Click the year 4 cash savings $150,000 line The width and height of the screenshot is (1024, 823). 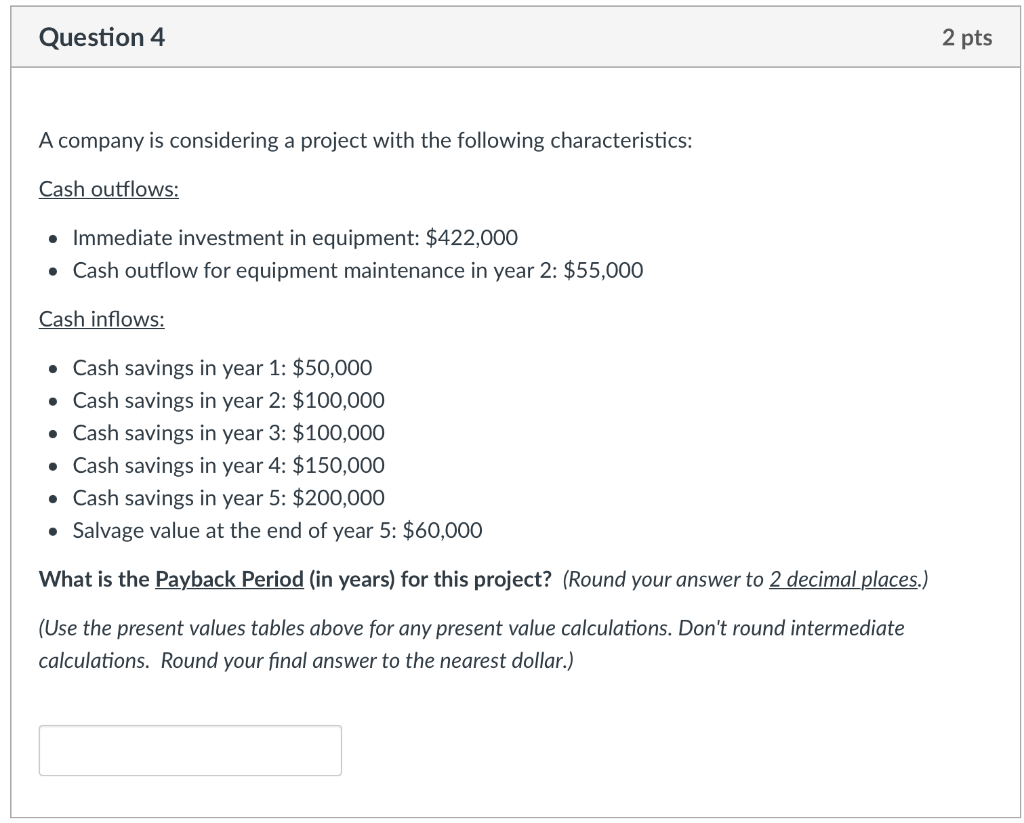(228, 465)
